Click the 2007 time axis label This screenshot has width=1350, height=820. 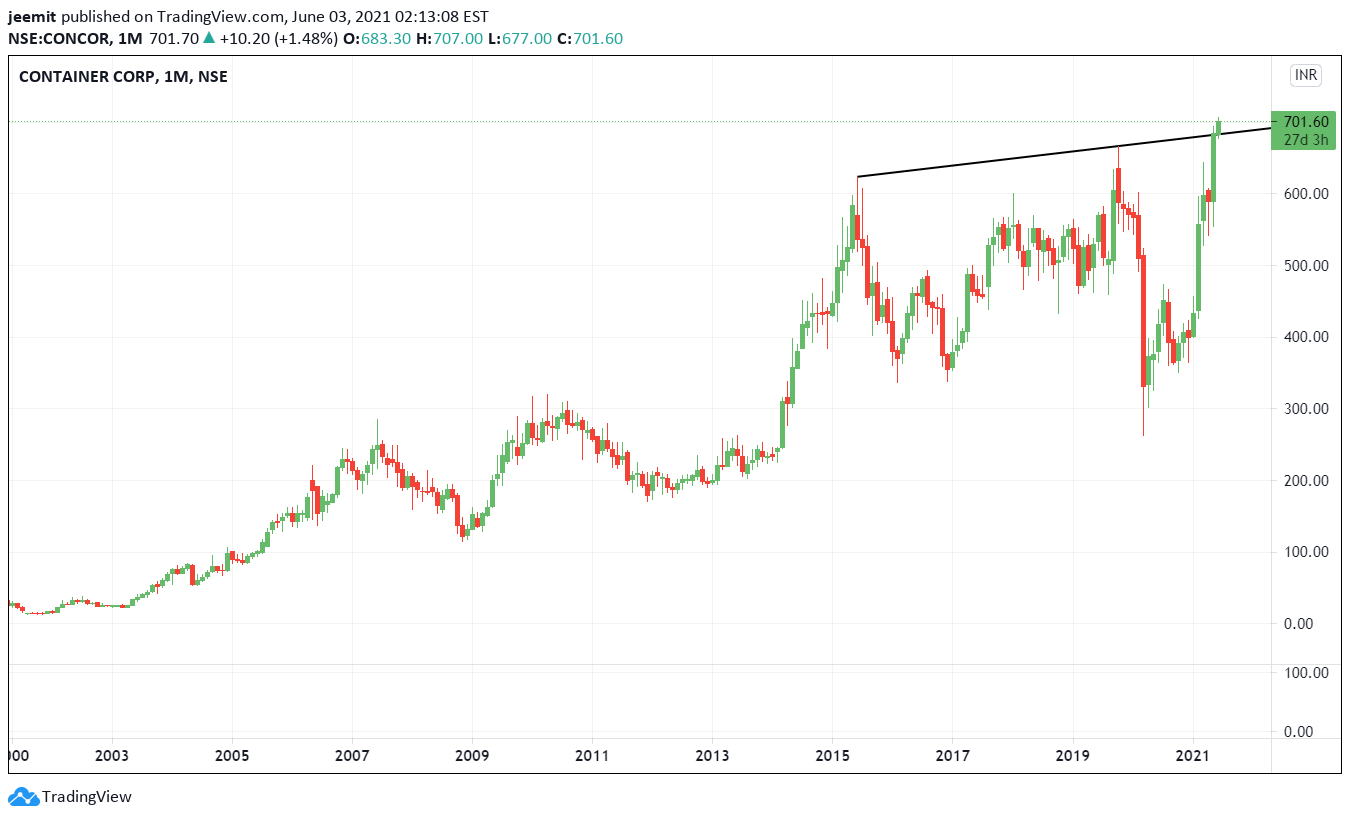tap(352, 755)
